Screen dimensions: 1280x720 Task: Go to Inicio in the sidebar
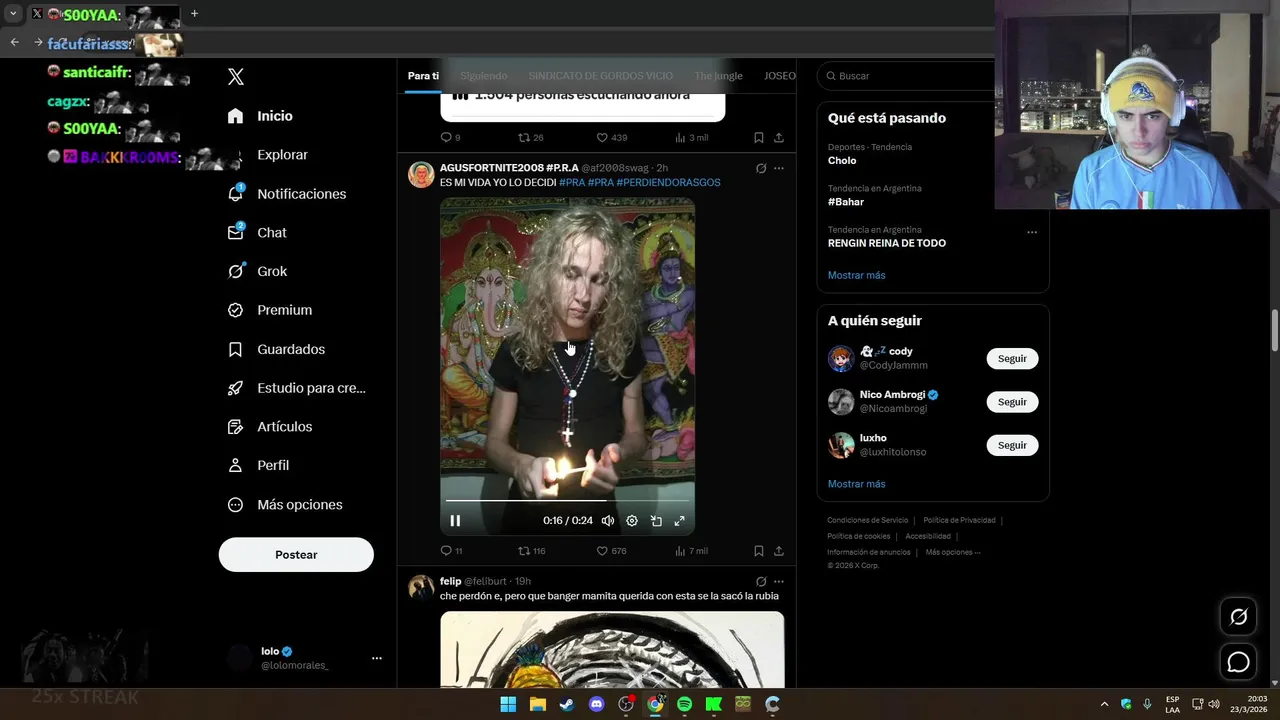[260, 116]
